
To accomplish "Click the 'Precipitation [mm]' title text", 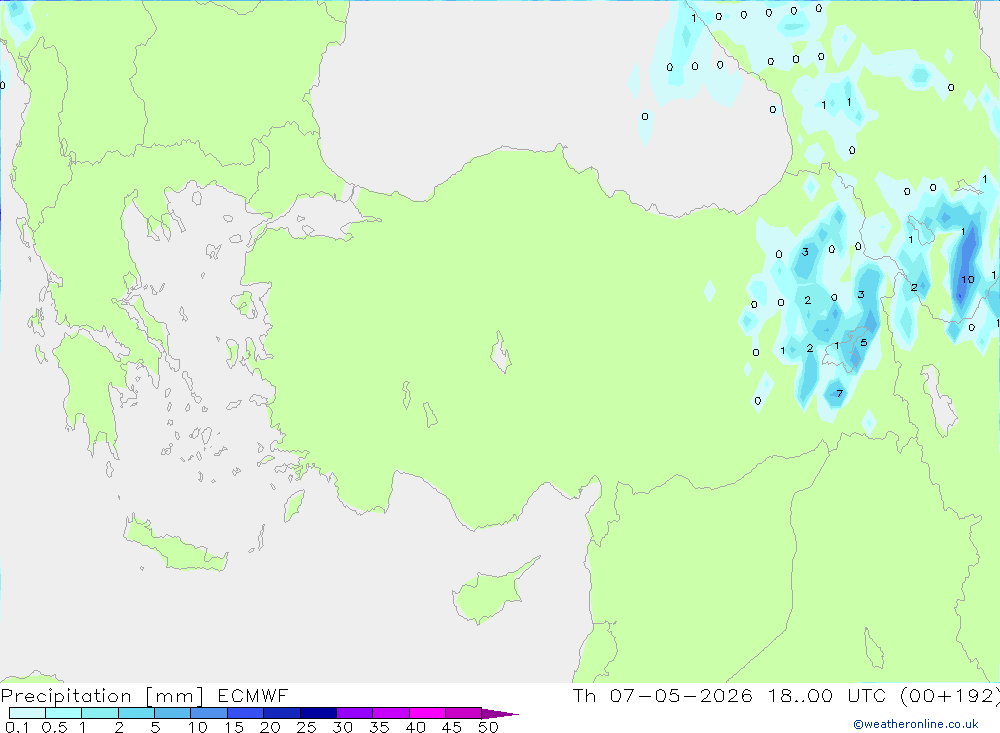I will (x=102, y=696).
